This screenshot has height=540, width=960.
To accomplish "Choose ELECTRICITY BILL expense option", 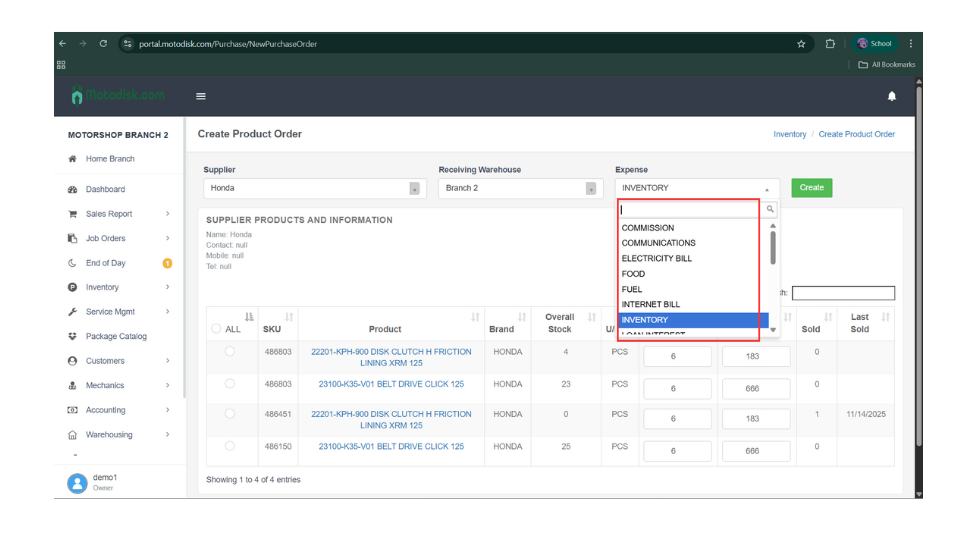I will [x=656, y=258].
